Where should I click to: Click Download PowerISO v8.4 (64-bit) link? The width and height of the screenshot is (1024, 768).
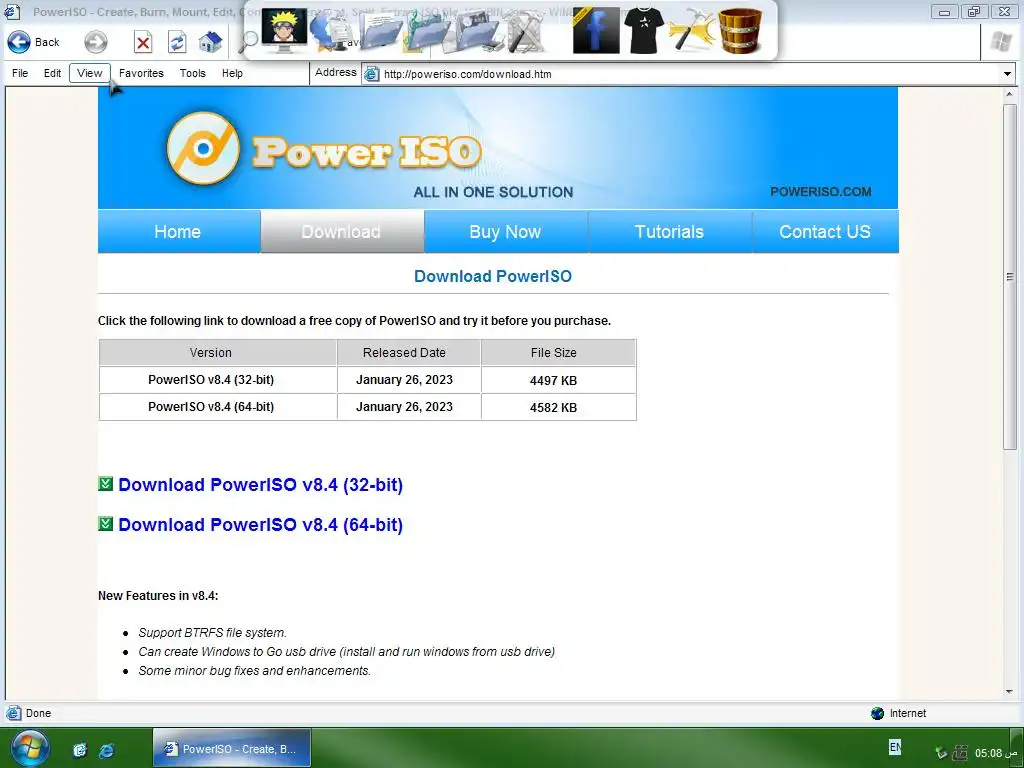[x=261, y=524]
